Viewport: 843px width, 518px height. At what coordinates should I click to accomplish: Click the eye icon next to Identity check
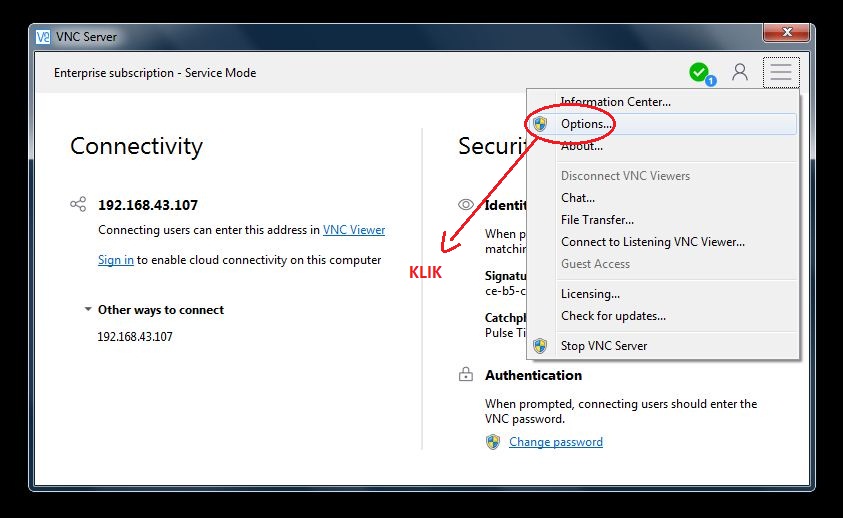pyautogui.click(x=466, y=204)
